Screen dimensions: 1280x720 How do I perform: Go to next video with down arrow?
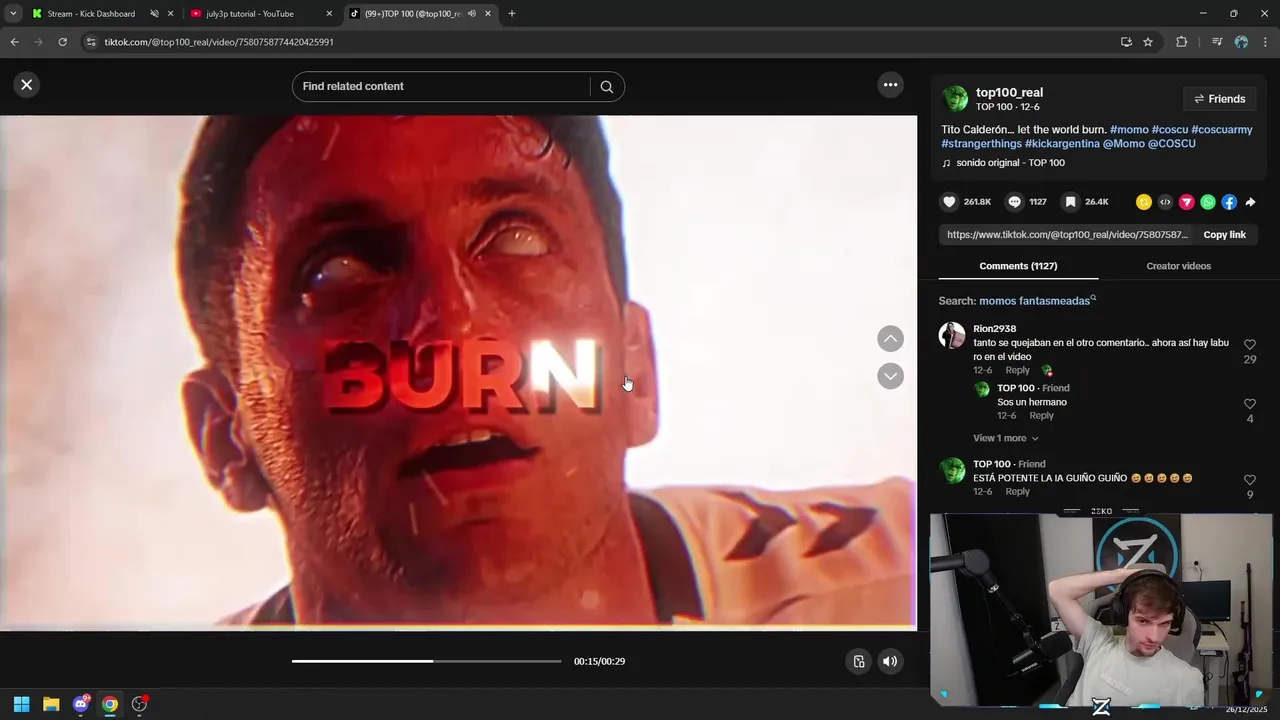coord(890,376)
